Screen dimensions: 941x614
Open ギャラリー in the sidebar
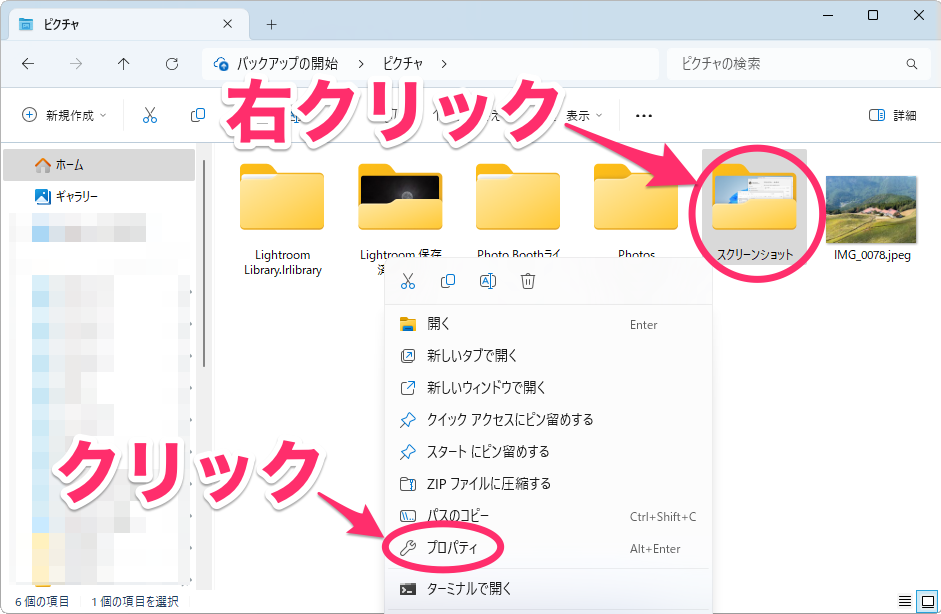(76, 196)
